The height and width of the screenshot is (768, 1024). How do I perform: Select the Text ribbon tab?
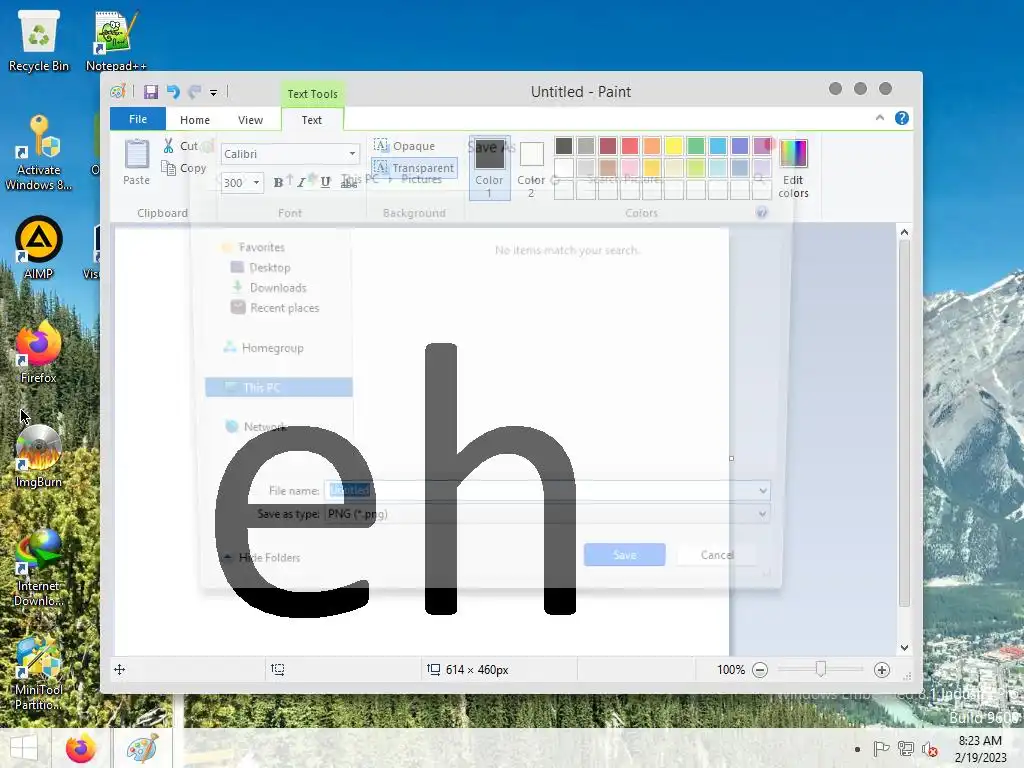click(x=312, y=120)
